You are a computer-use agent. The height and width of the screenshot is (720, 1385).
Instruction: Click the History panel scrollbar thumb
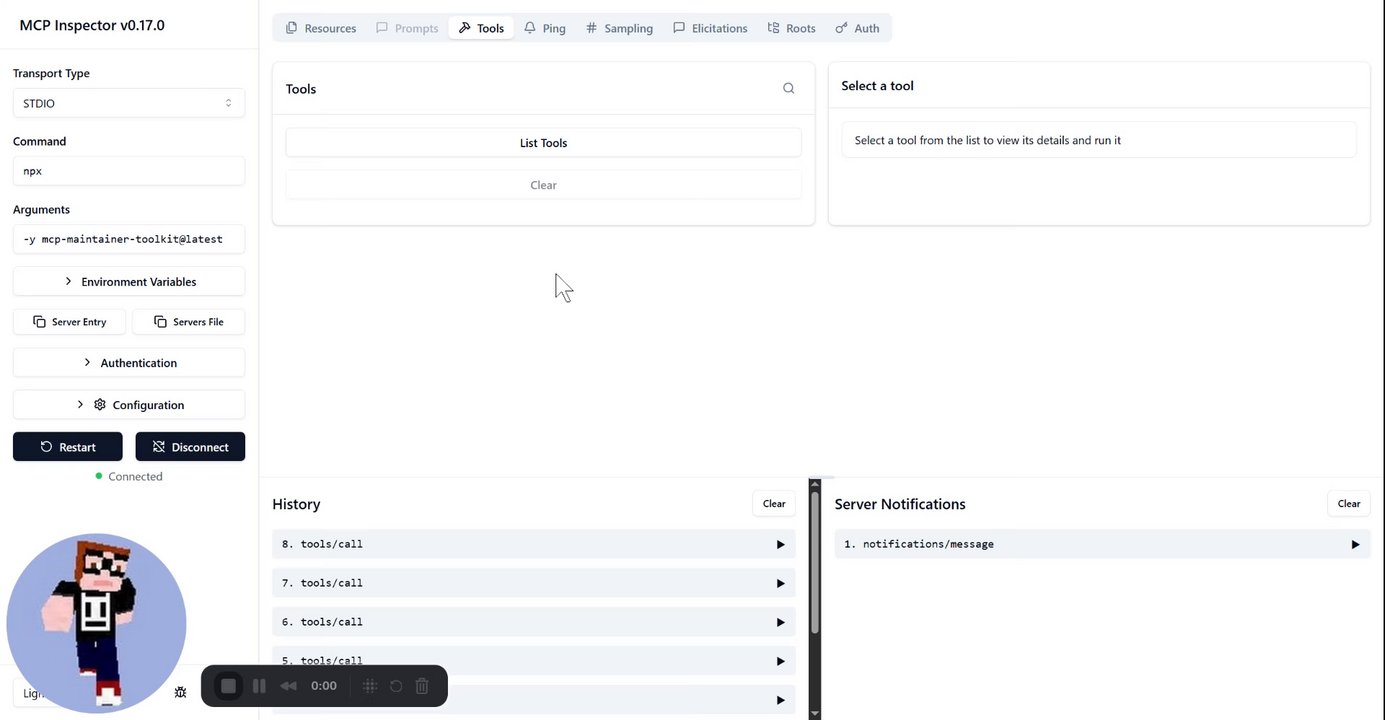coord(815,562)
